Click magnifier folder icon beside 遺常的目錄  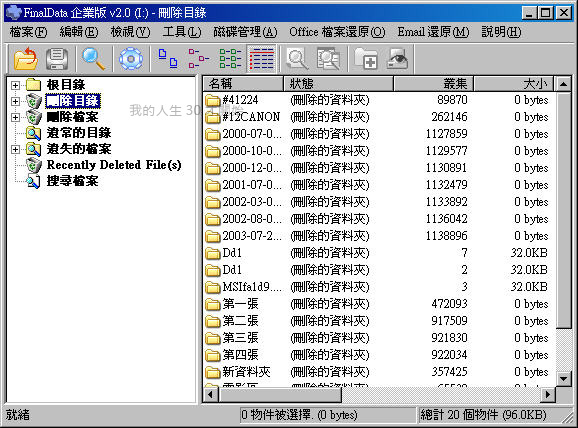point(34,133)
